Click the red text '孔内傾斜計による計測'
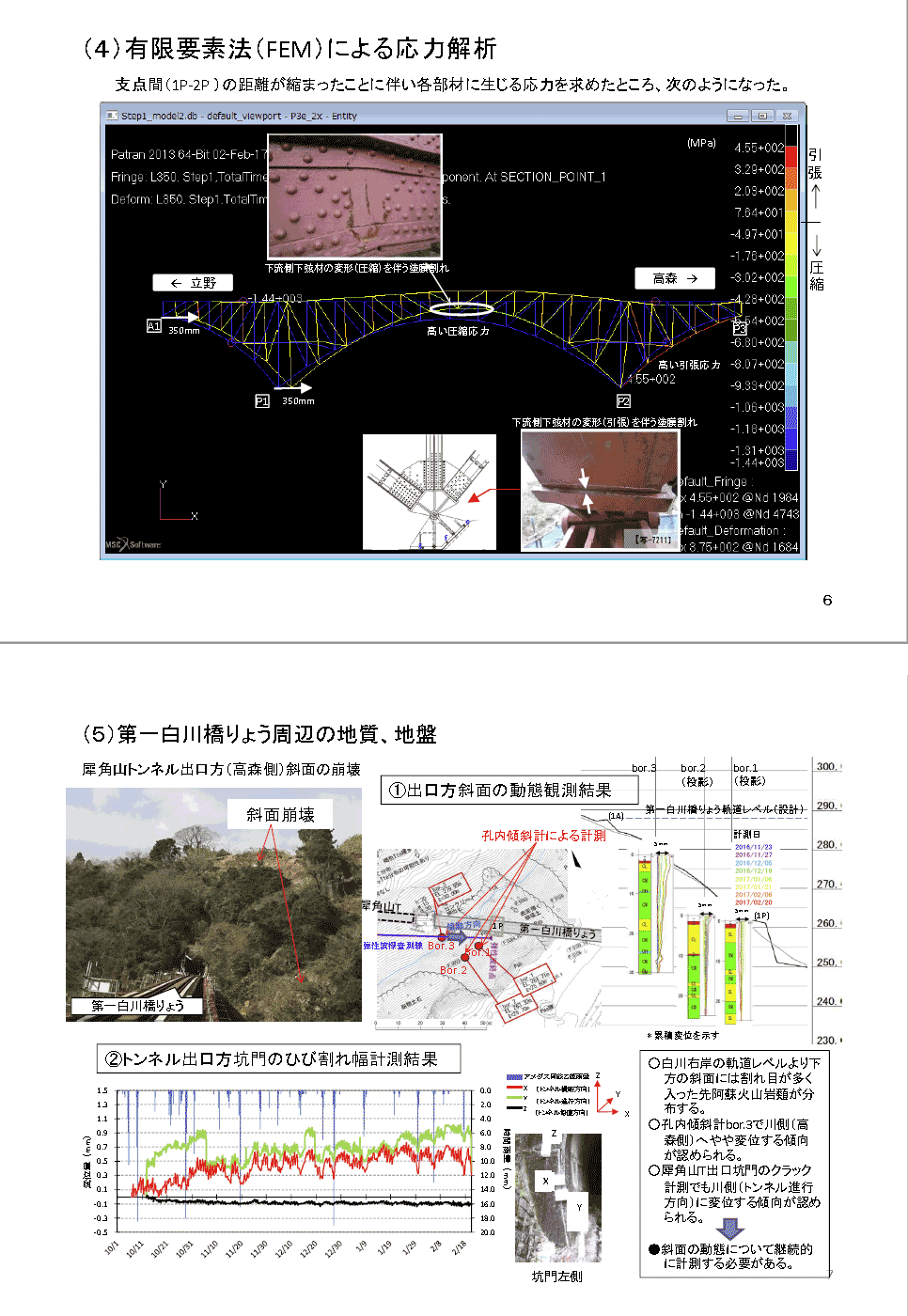908x1316 pixels. [x=543, y=835]
